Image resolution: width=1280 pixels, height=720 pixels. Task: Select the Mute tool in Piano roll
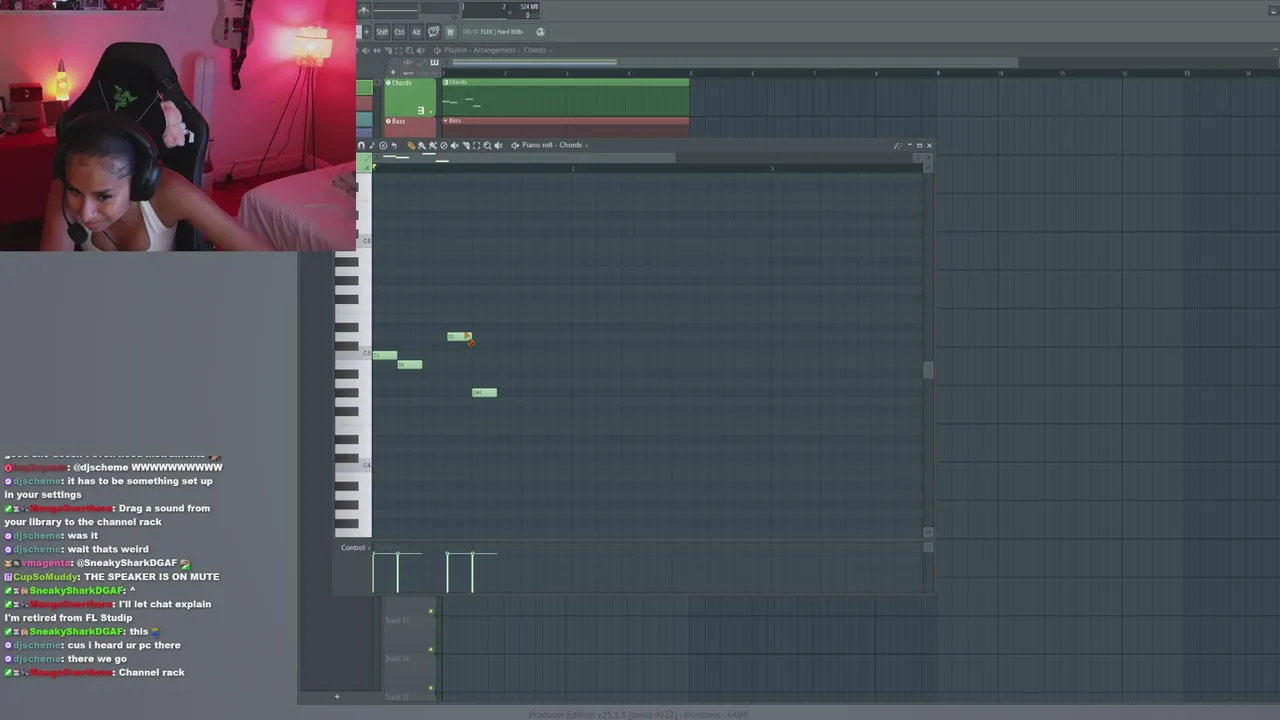[x=454, y=145]
